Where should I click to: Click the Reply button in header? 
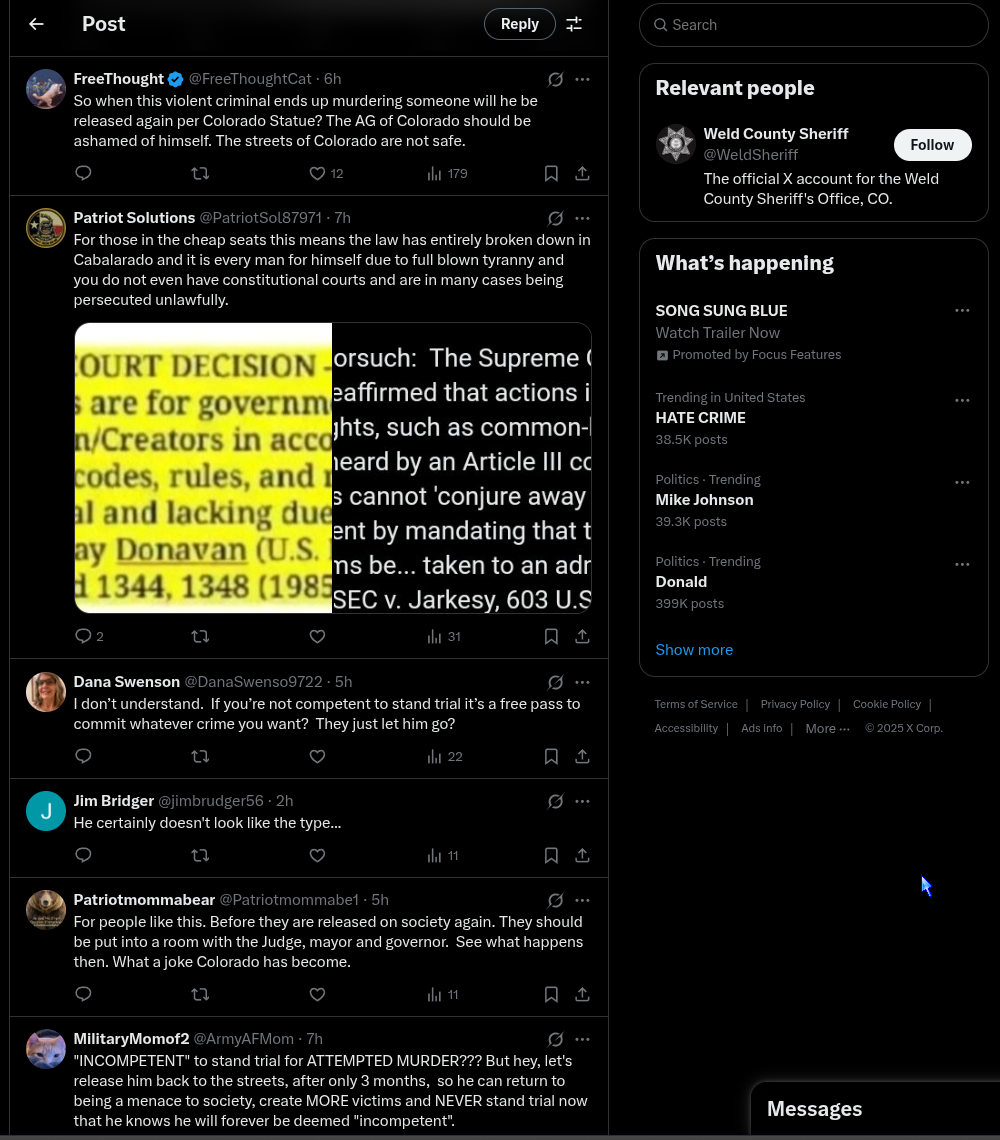point(519,24)
